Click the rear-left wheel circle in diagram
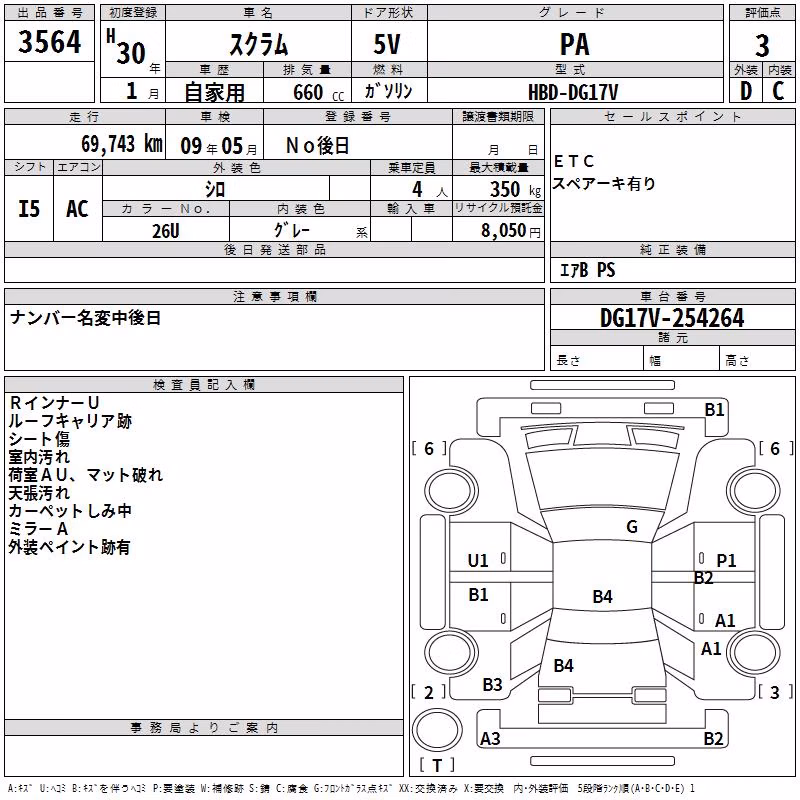800x800 pixels. tap(451, 653)
